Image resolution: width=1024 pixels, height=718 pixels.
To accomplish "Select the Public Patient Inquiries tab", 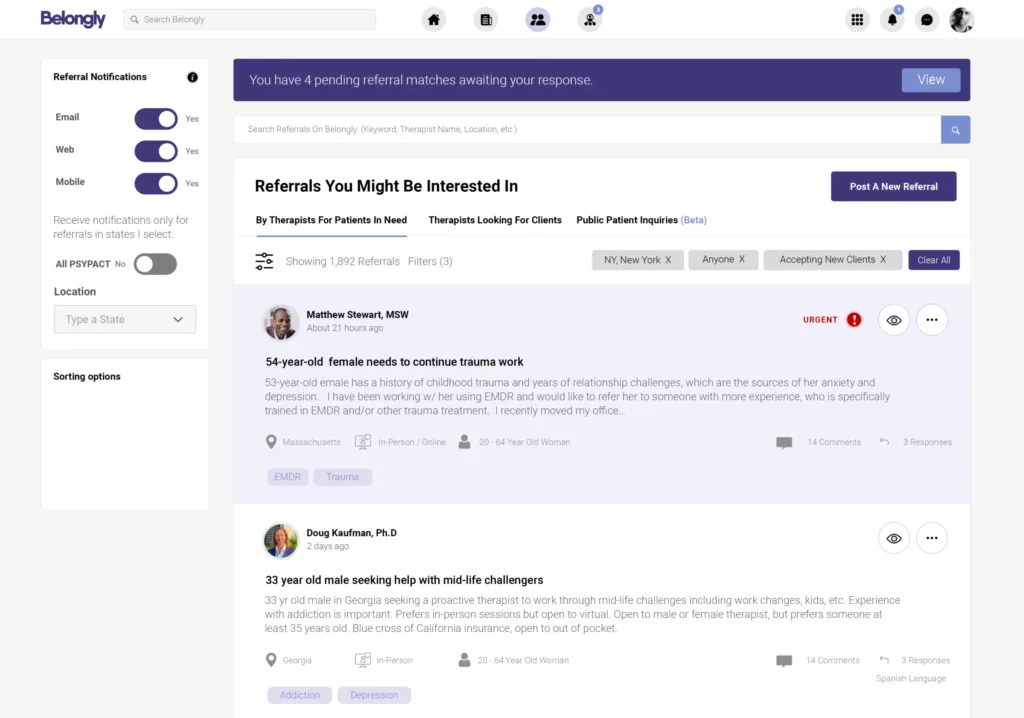I will (x=641, y=220).
